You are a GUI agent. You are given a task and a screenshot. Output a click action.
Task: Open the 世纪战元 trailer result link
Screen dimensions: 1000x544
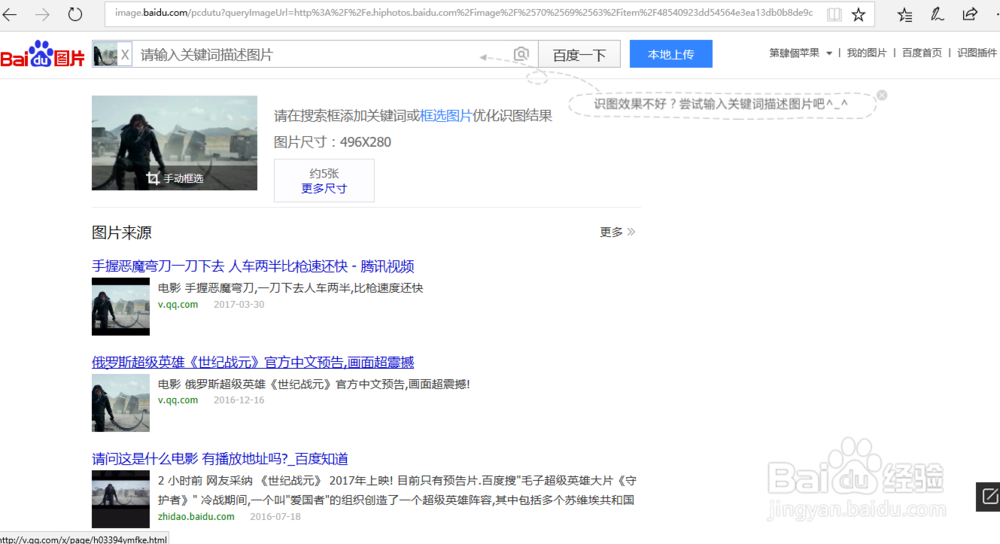coord(253,362)
